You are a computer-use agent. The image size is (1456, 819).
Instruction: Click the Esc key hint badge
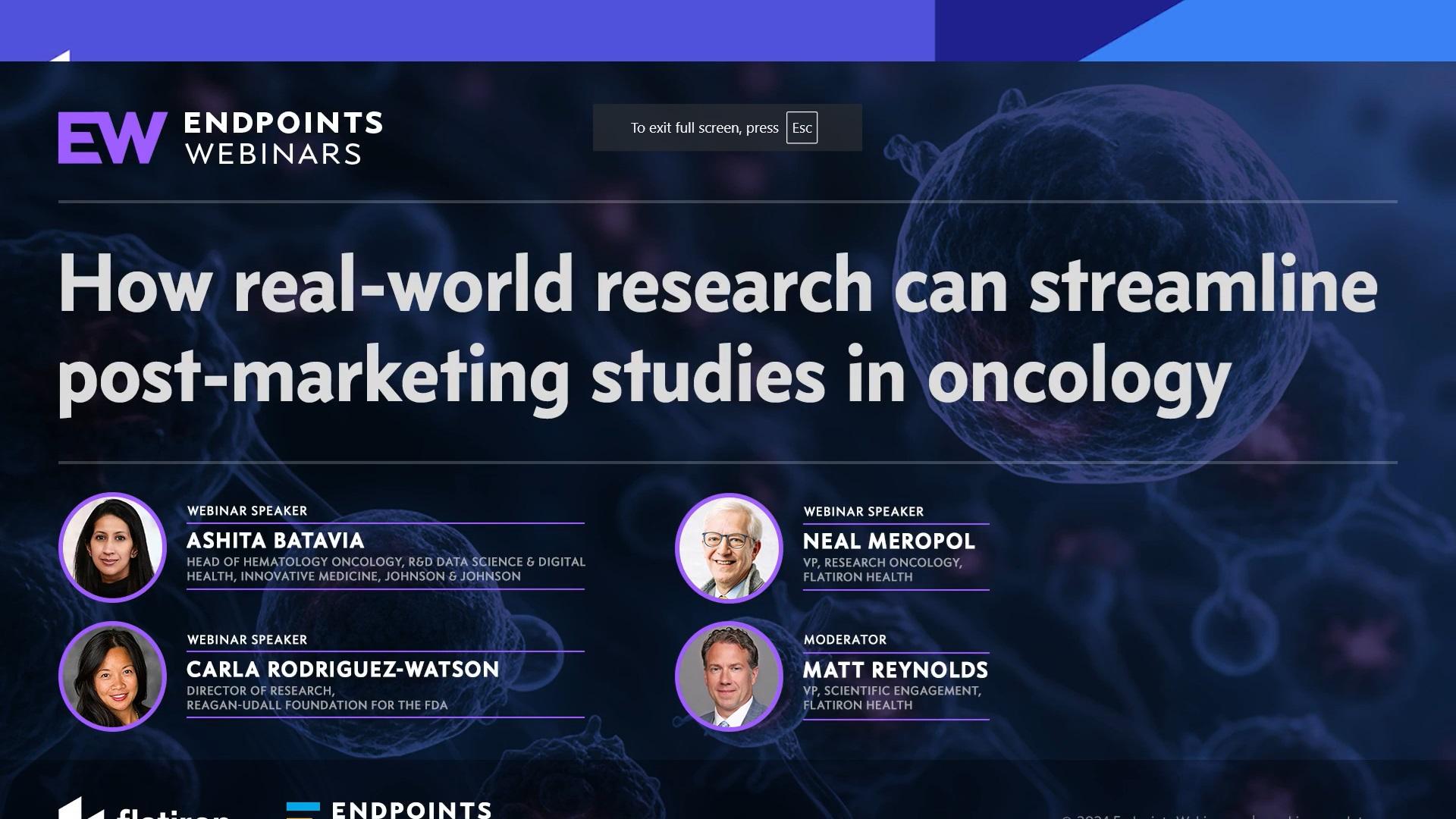pyautogui.click(x=802, y=127)
